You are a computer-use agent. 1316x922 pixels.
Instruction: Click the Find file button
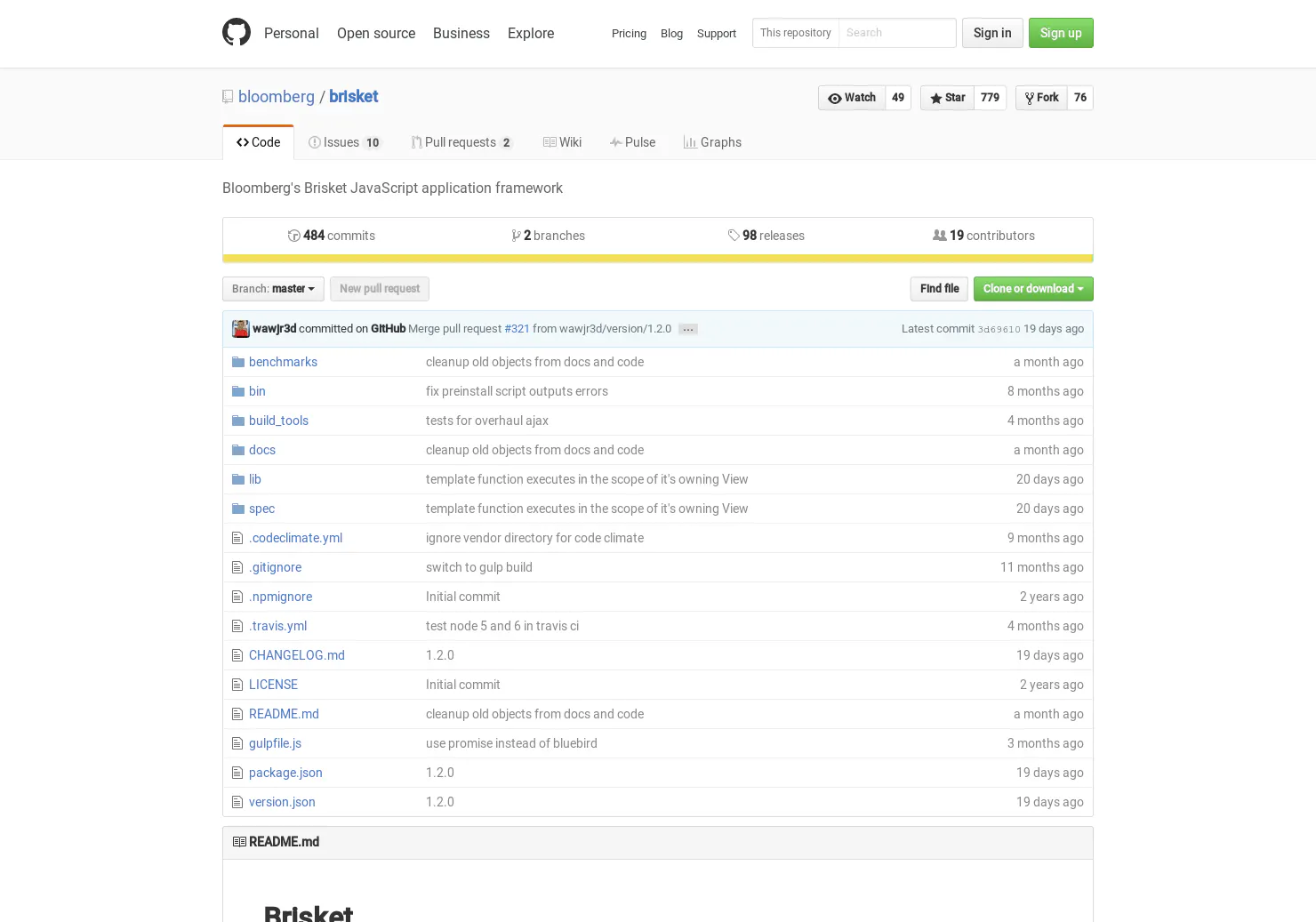pyautogui.click(x=939, y=289)
